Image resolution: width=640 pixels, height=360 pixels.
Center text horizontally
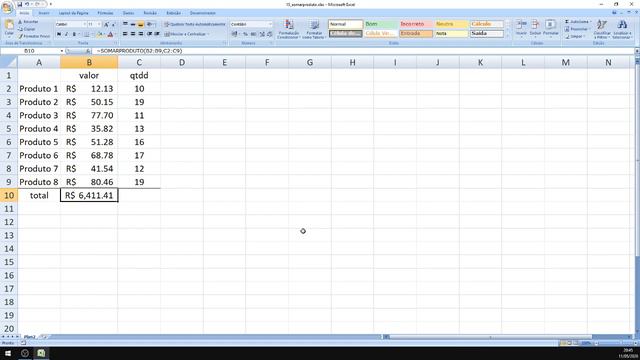click(x=133, y=34)
